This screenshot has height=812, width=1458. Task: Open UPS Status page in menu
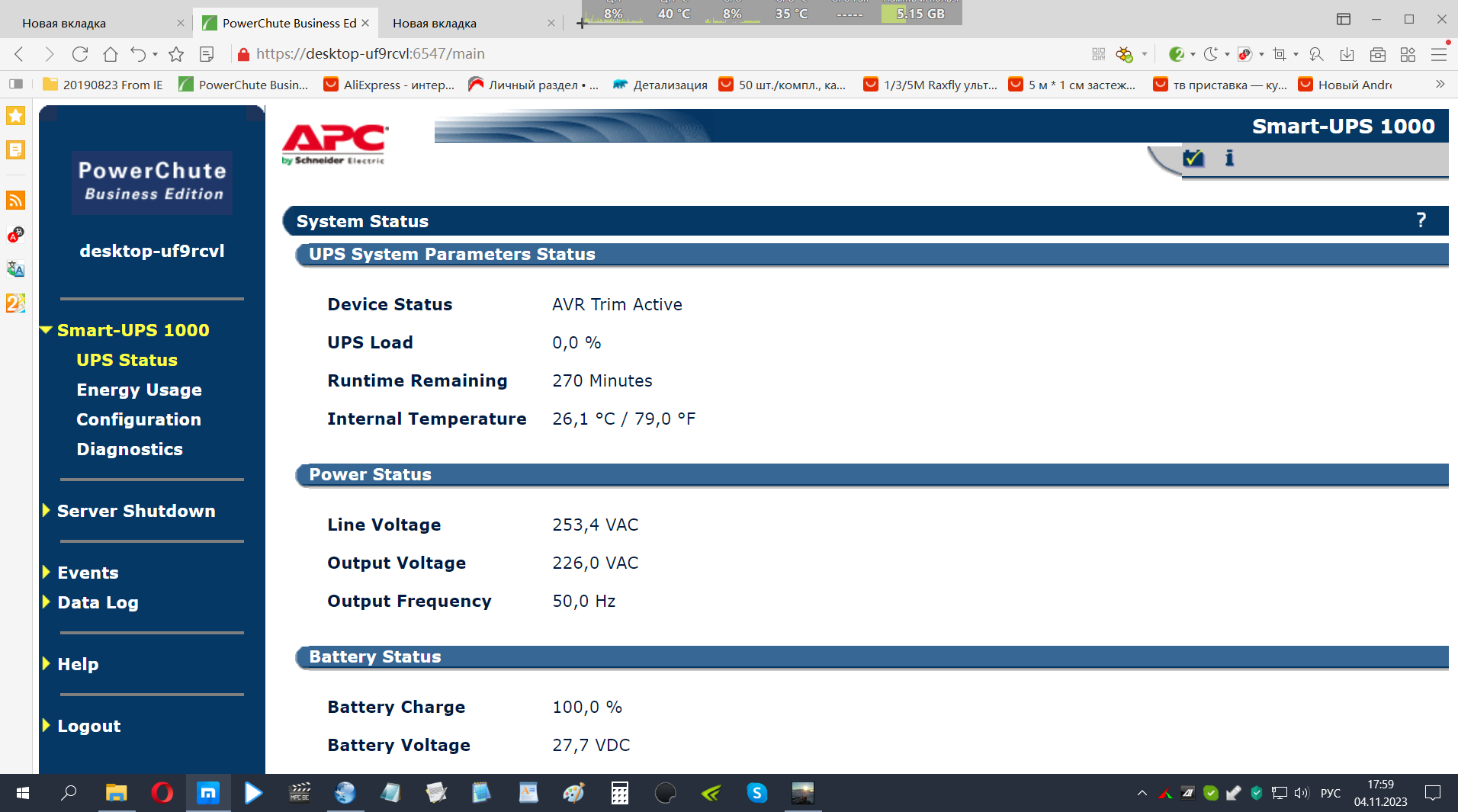[x=127, y=360]
